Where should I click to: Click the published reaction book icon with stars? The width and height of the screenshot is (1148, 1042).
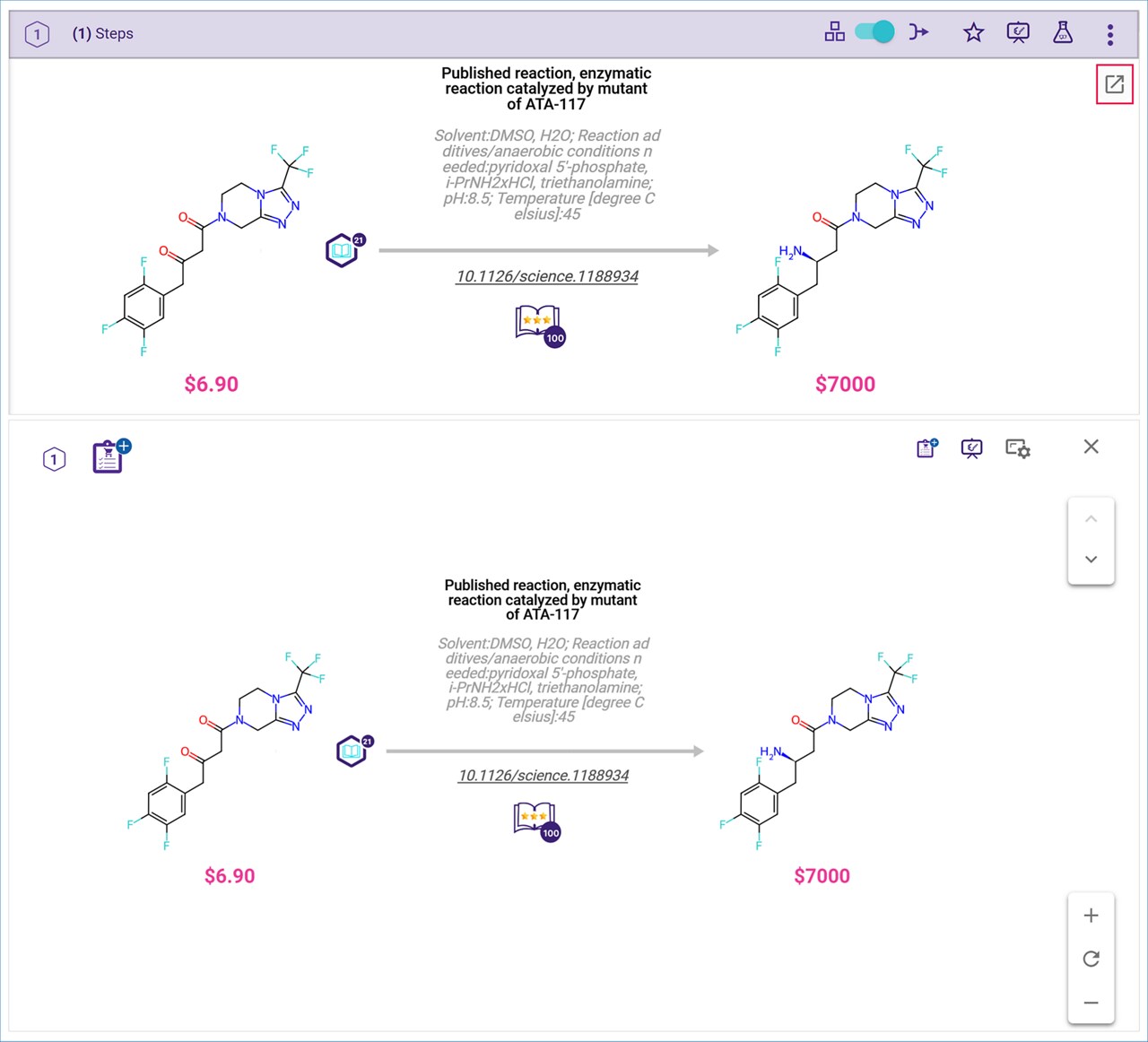[539, 324]
